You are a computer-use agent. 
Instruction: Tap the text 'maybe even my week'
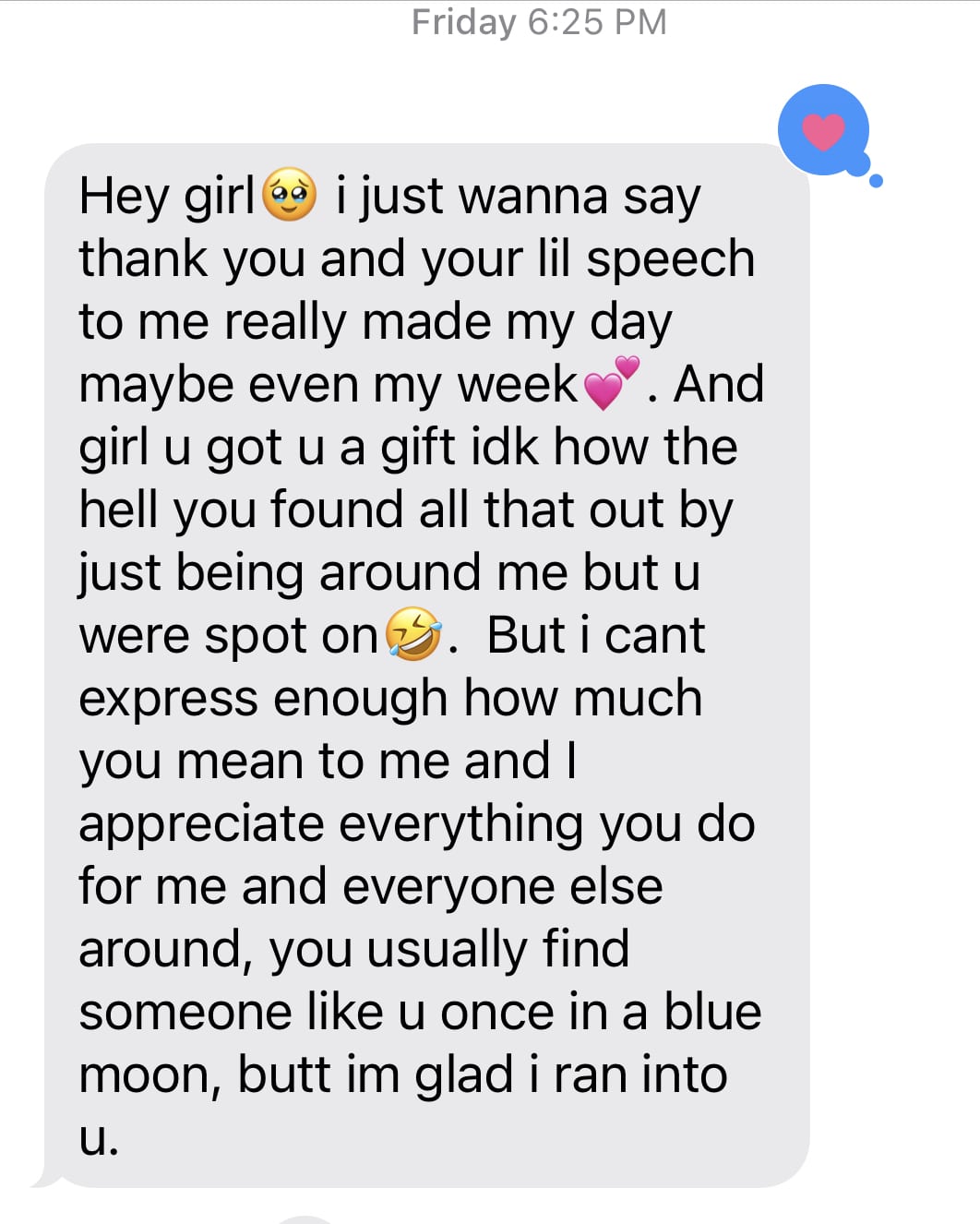click(329, 386)
